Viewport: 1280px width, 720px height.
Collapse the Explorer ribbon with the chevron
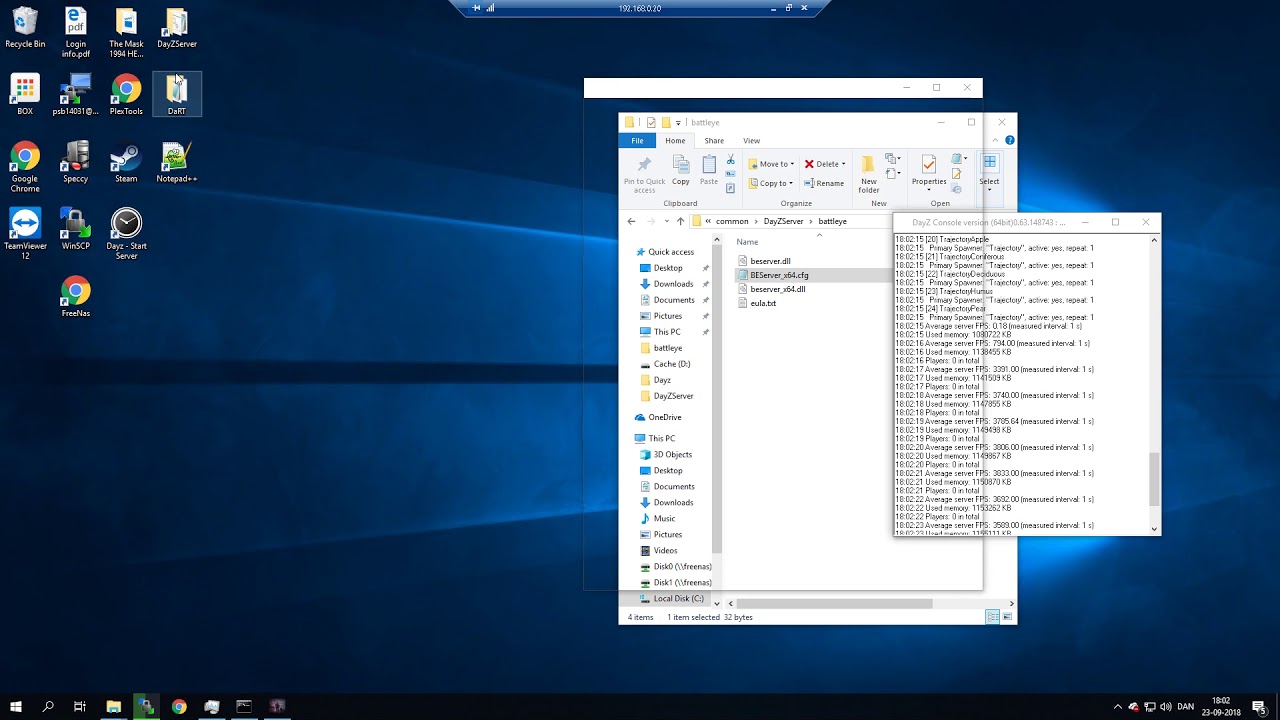995,140
